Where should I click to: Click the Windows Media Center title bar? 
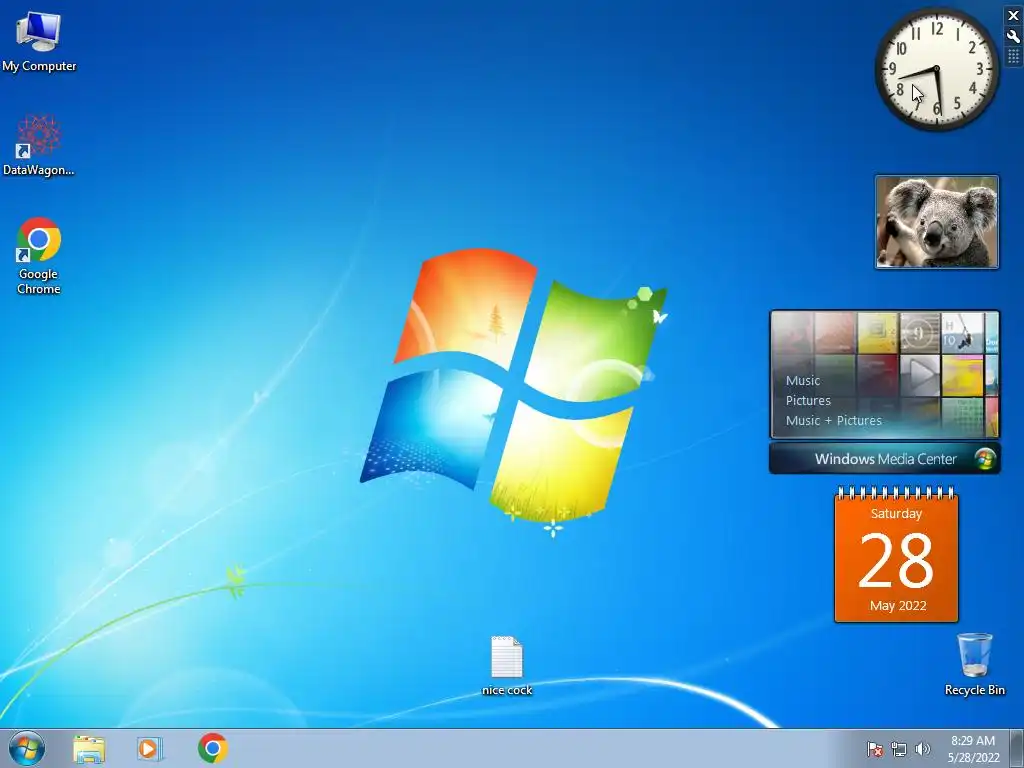[x=885, y=458]
